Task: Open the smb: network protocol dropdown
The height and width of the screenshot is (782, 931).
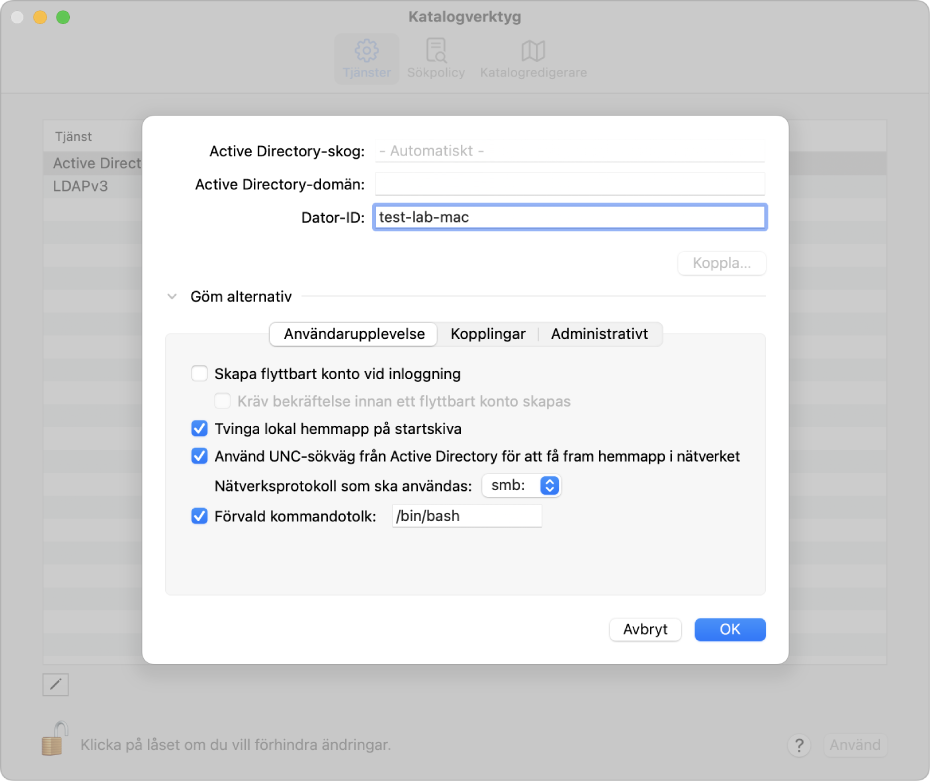Action: [521, 485]
